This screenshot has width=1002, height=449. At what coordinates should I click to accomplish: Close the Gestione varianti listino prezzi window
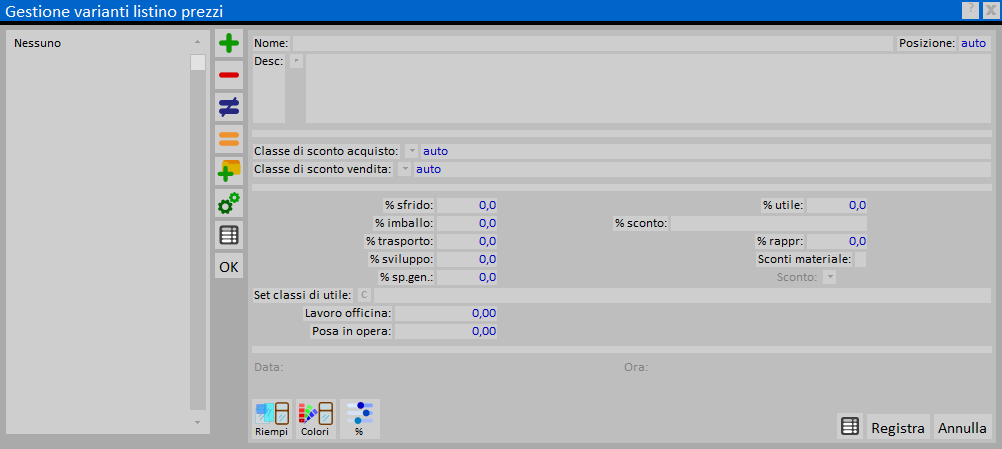[x=990, y=9]
